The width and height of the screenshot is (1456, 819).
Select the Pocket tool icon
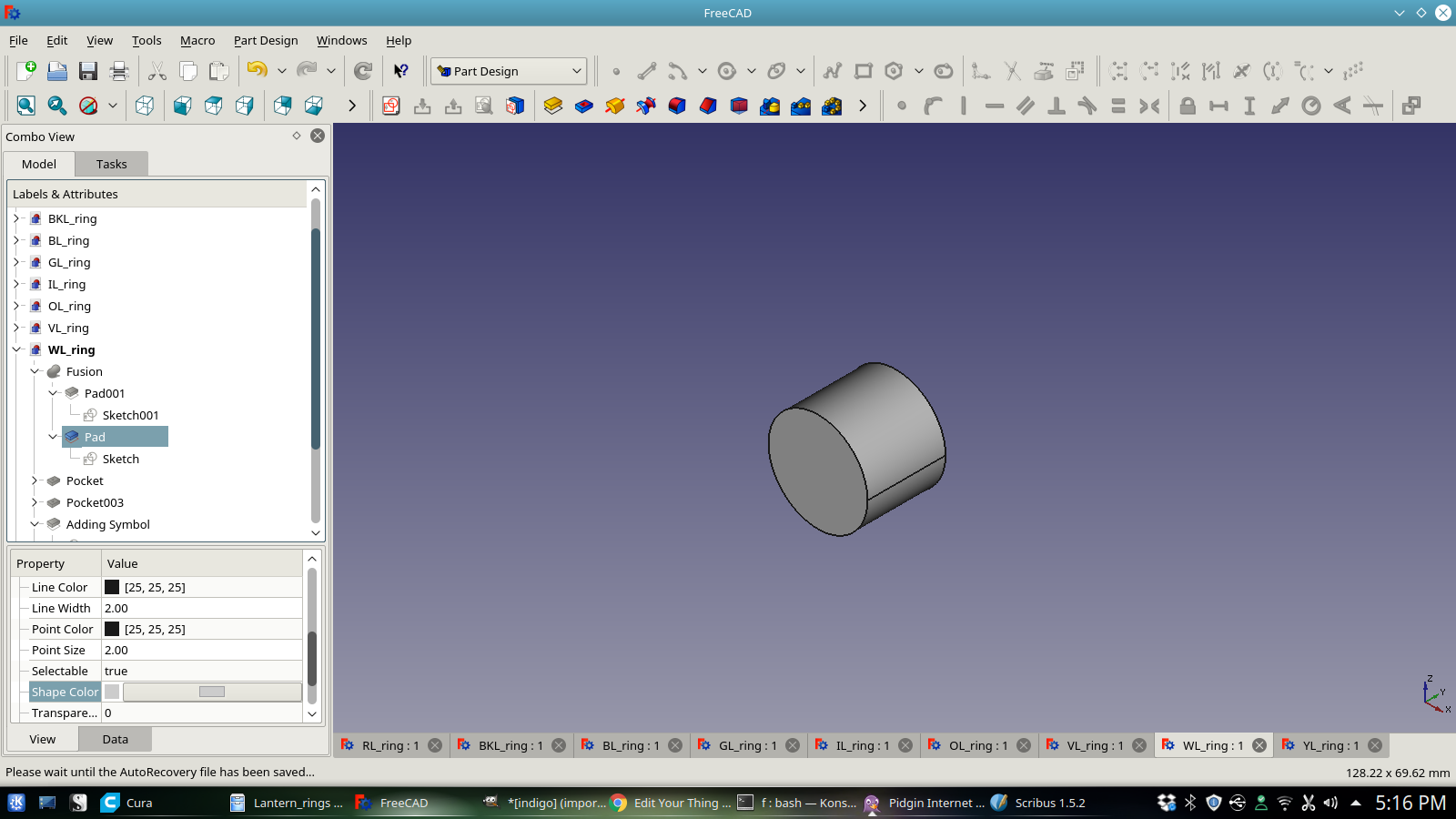(584, 106)
